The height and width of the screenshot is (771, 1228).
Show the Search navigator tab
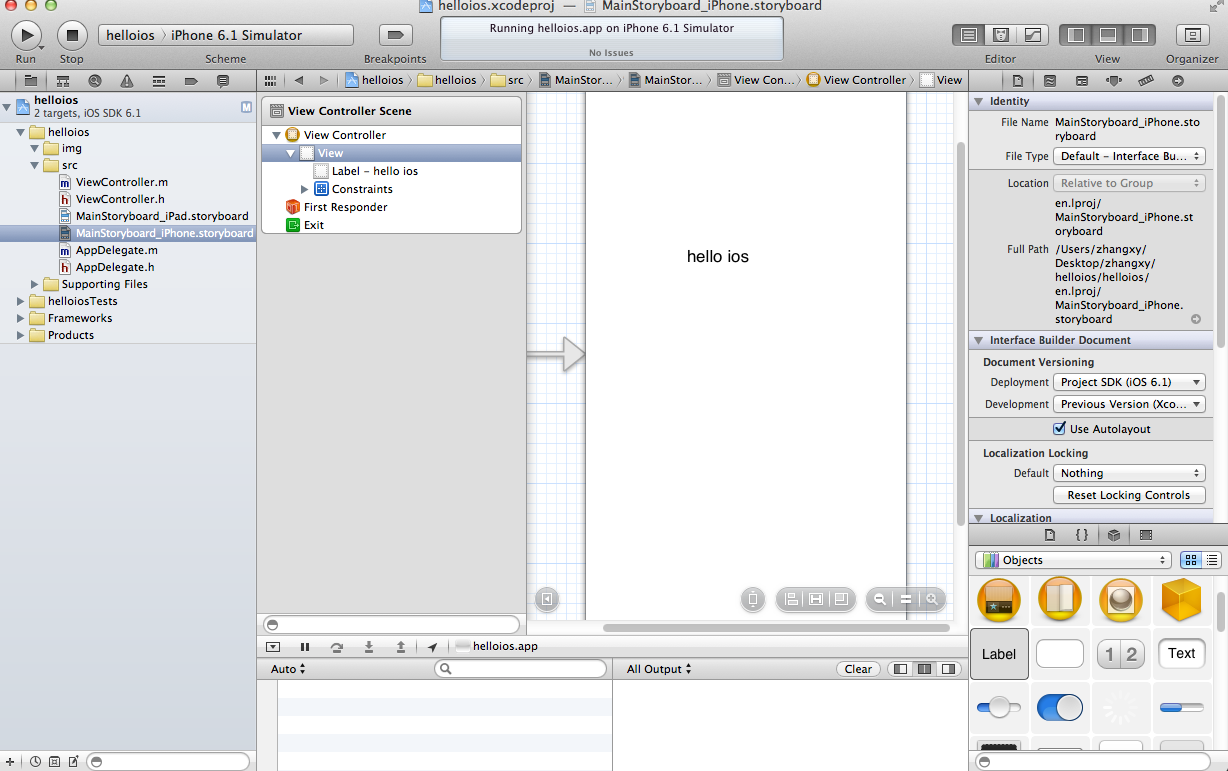click(95, 80)
